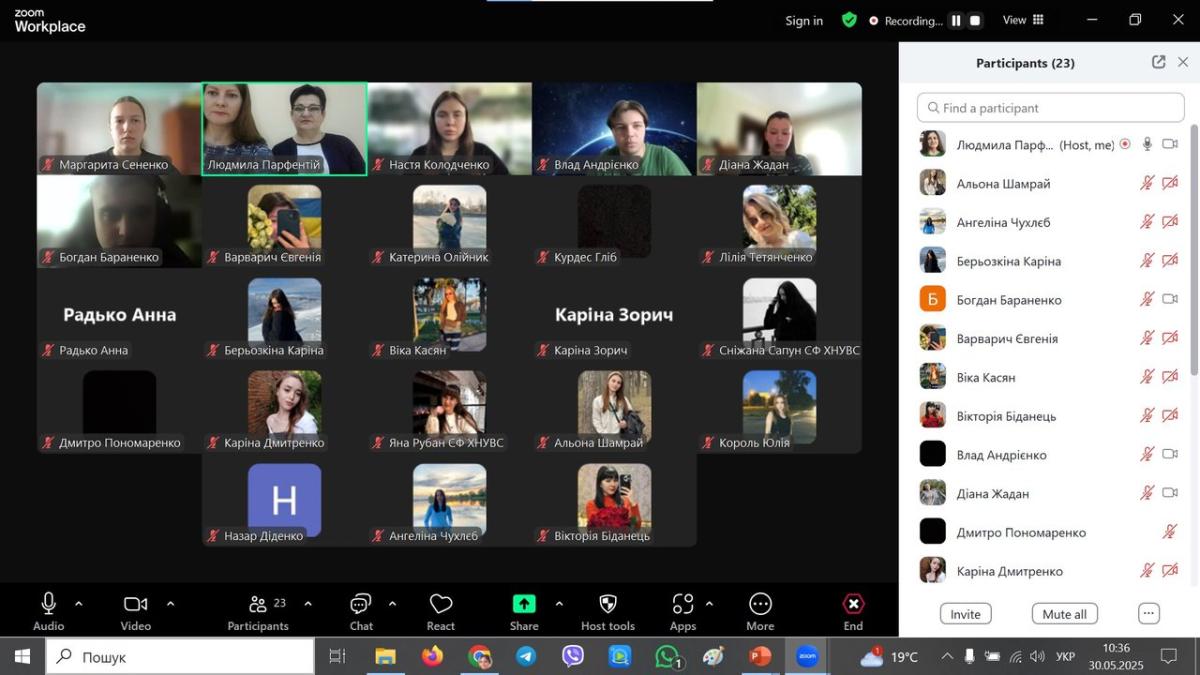
Task: Toggle the Audio microphone in the toolbar
Action: tap(48, 603)
